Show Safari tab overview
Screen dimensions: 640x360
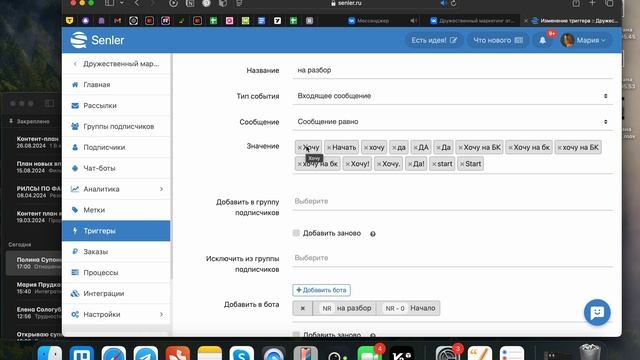[x=609, y=3]
